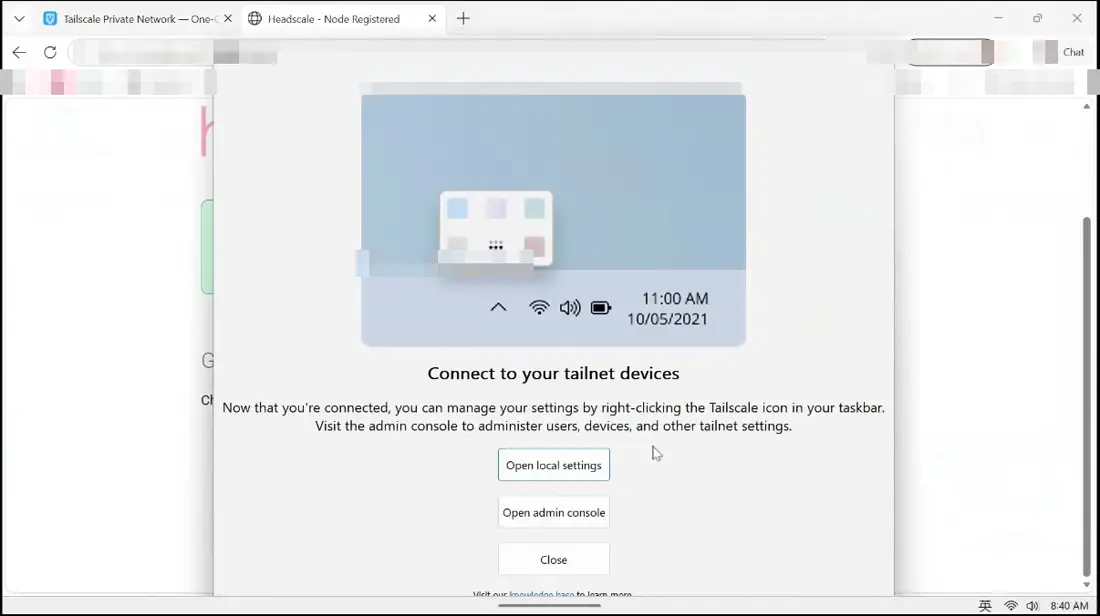Click the 10/05/2021 date in illustration

[667, 319]
